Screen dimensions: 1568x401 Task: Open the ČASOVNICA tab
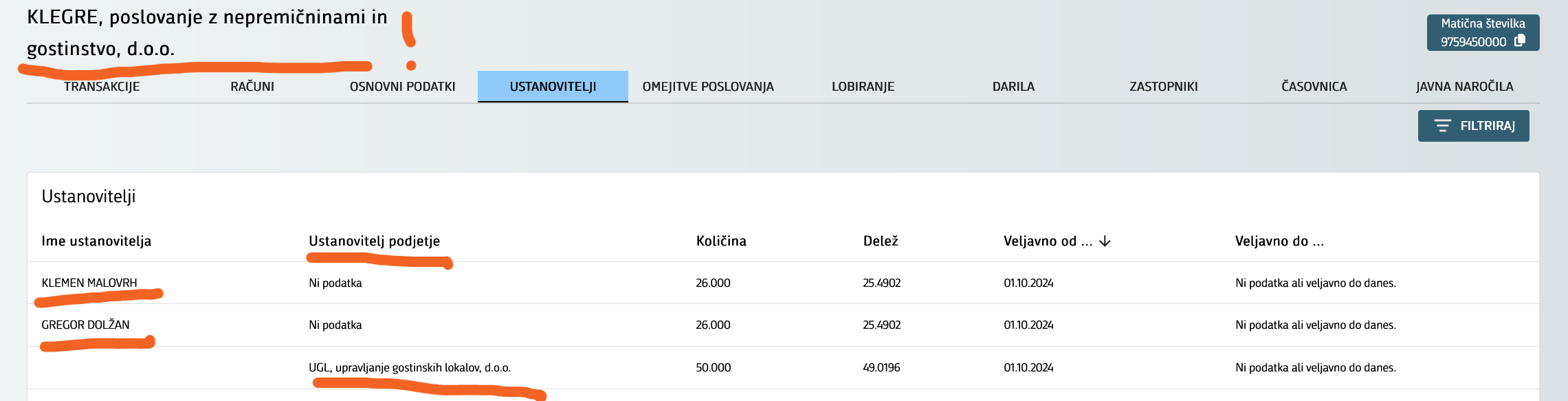click(x=1314, y=87)
